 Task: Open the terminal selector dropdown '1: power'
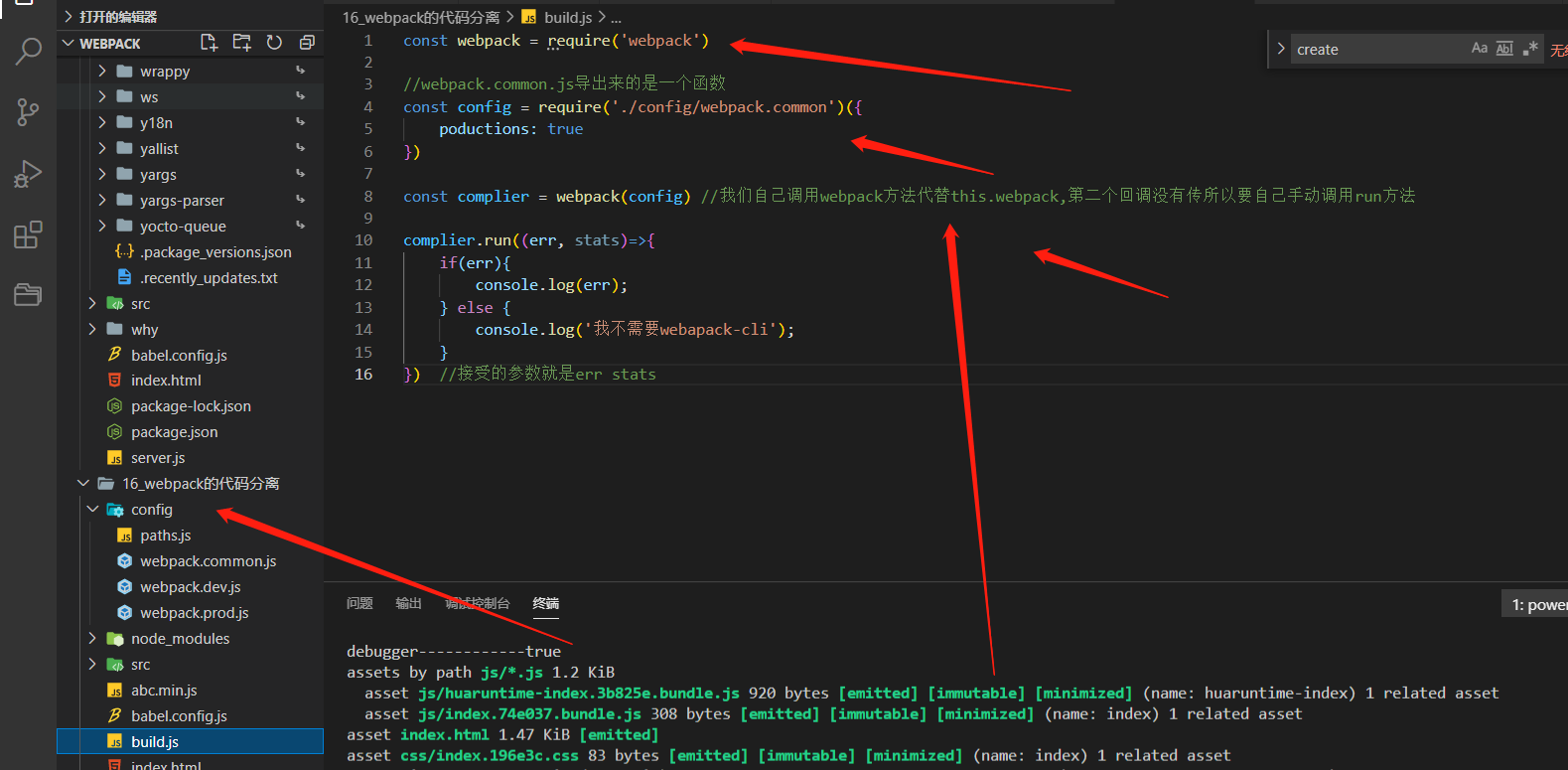point(1535,604)
